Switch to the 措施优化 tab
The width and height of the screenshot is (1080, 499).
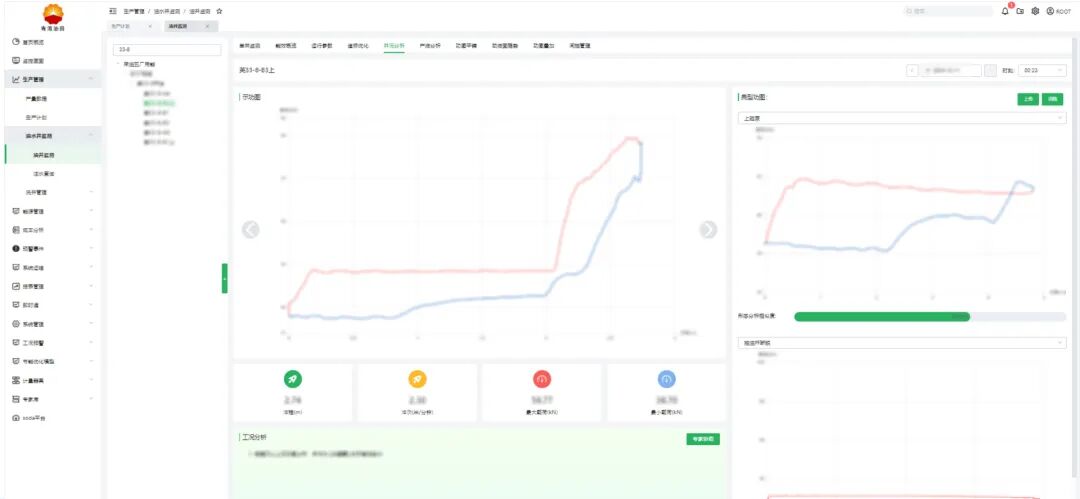tap(357, 45)
